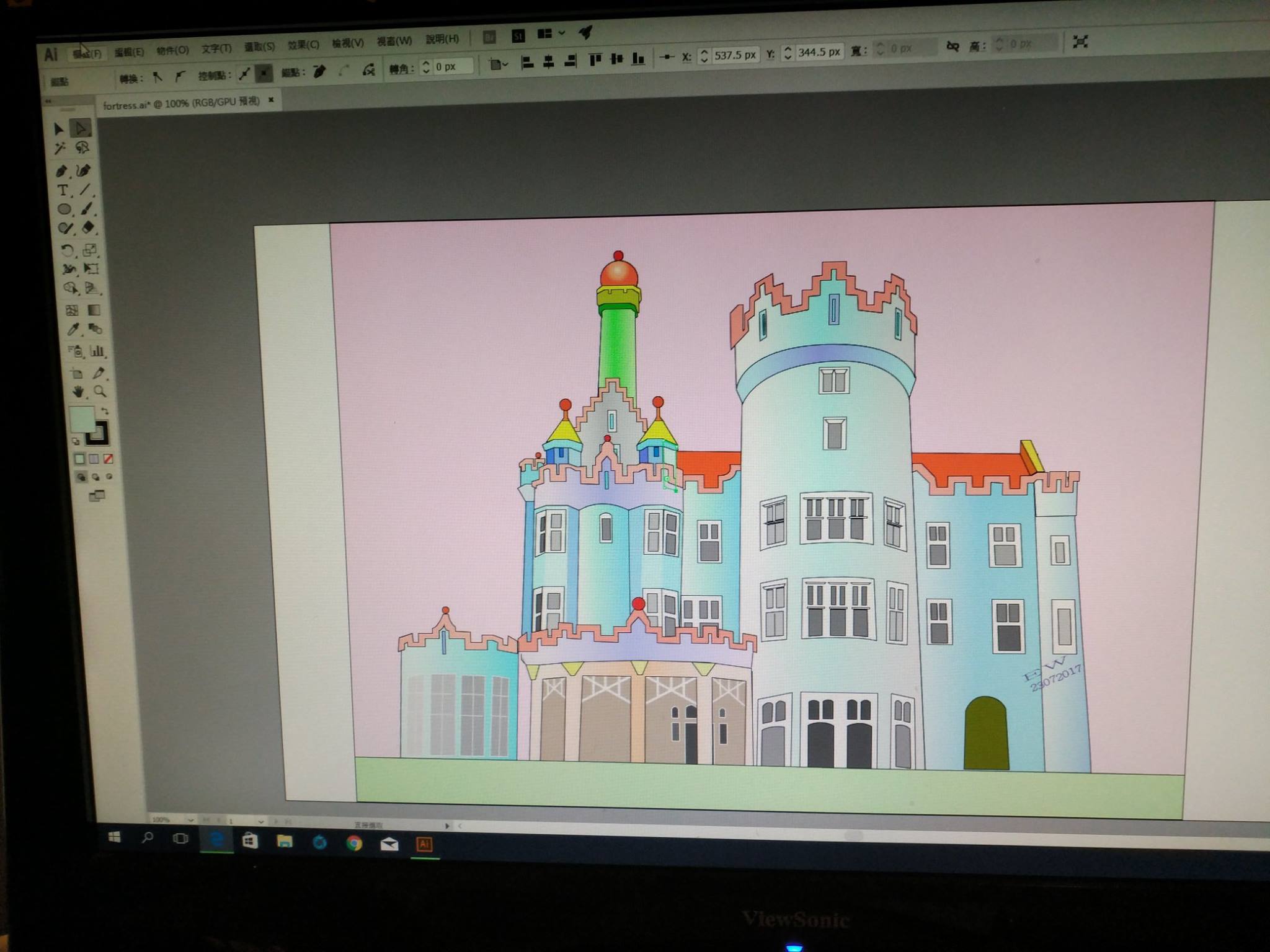Viewport: 1270px width, 952px height.
Task: Open the 視窗(W) menu
Action: coord(394,41)
